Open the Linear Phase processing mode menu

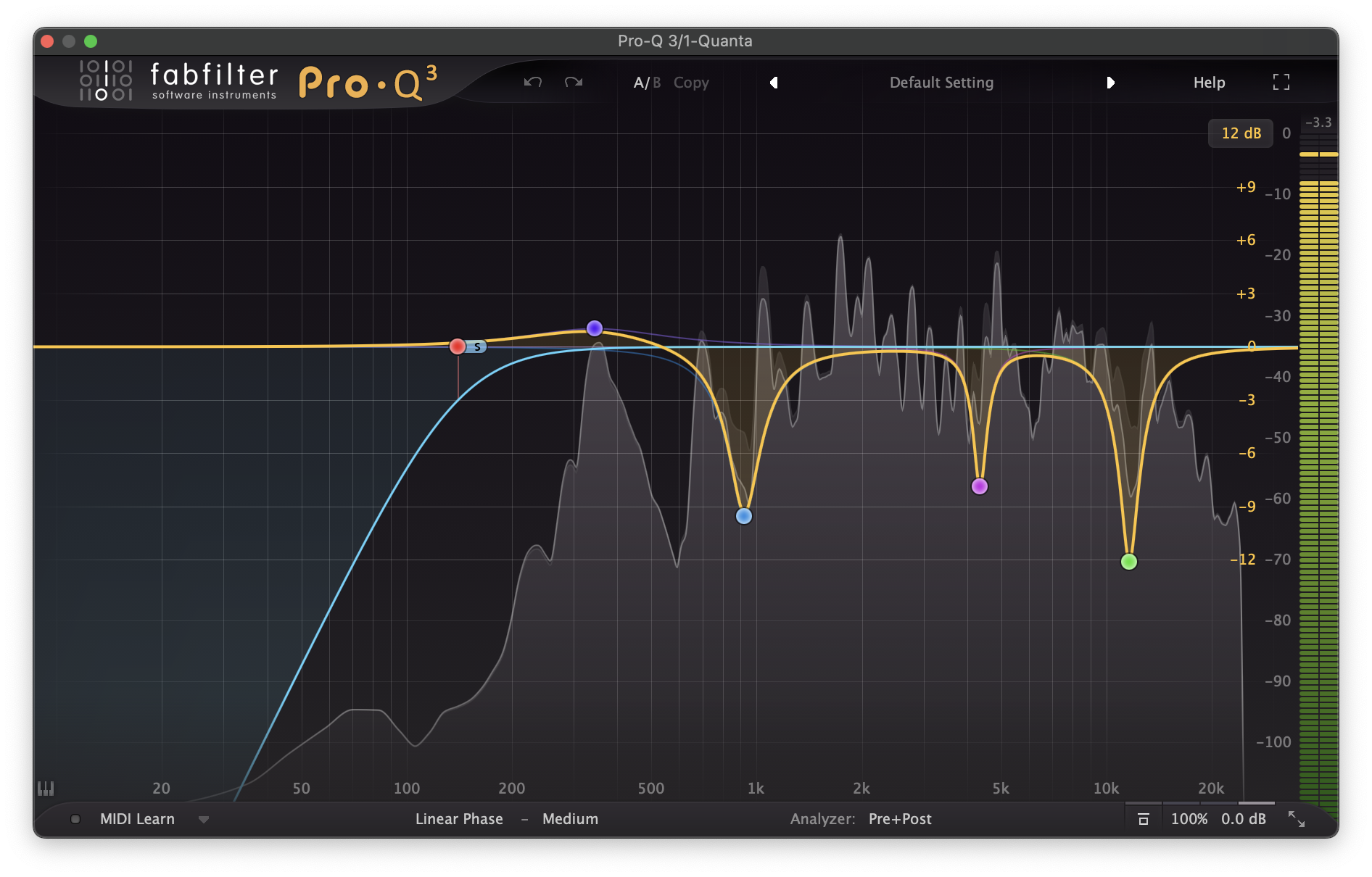(459, 819)
